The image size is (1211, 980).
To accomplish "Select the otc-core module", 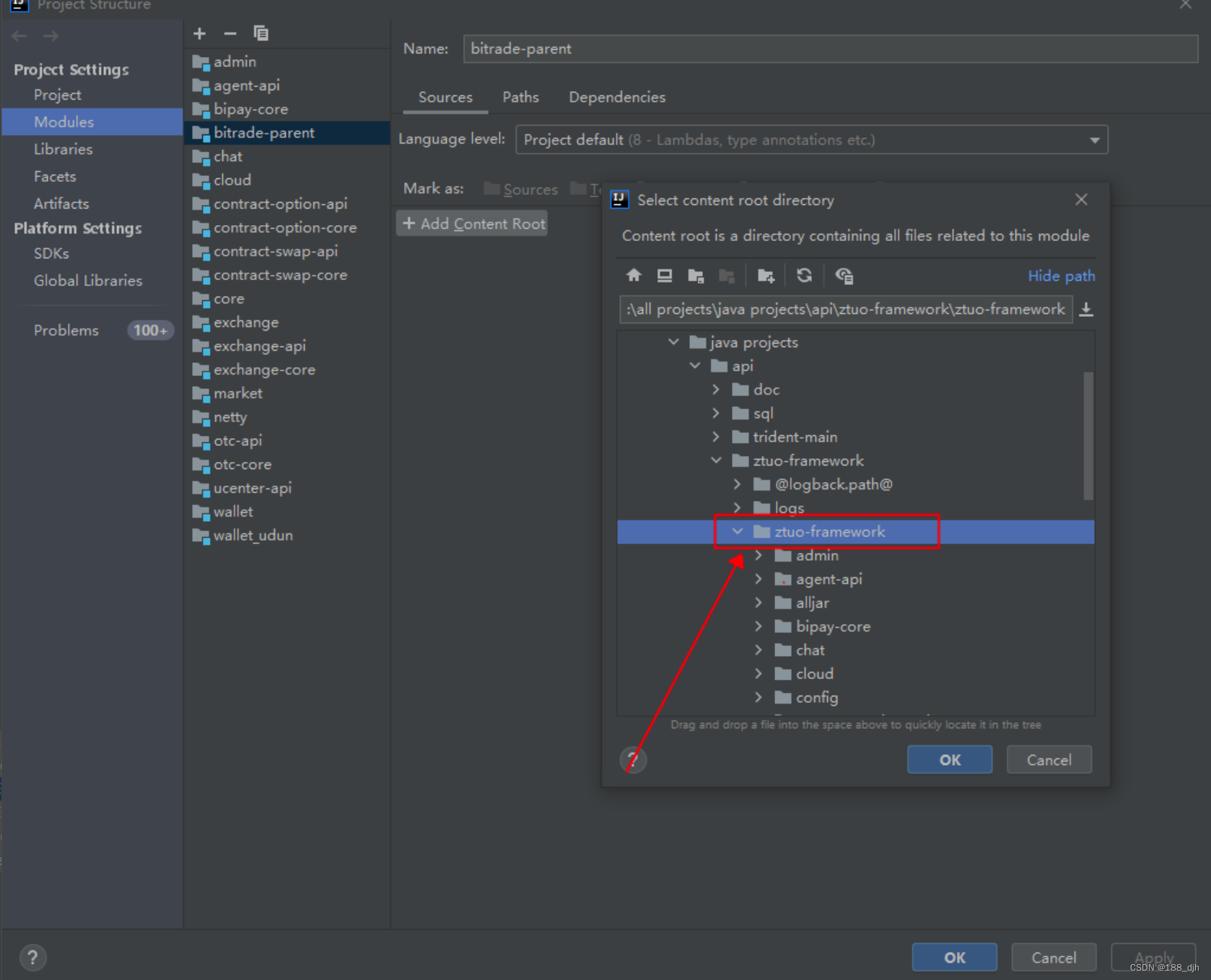I will (242, 465).
